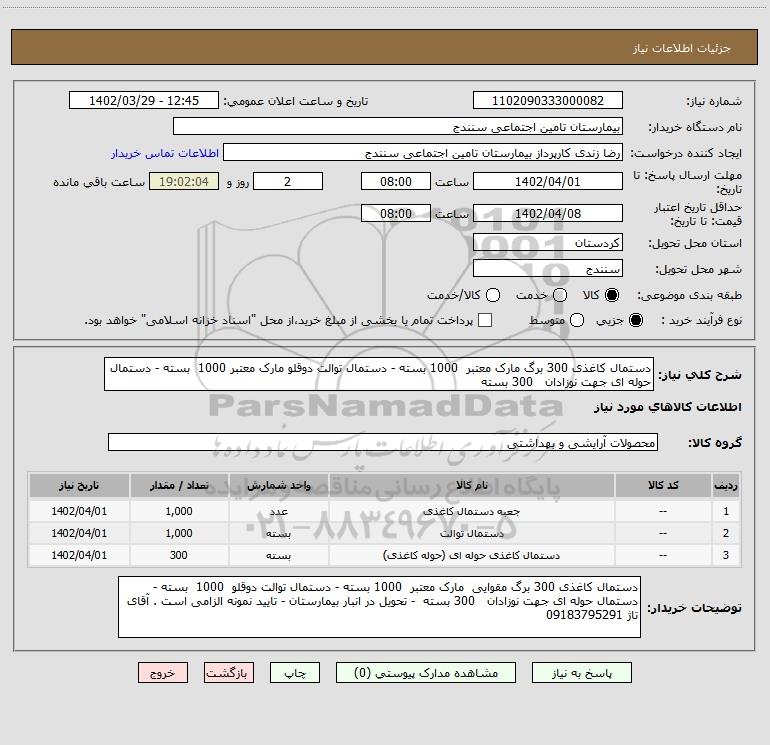Click the 'گروه کالا' product group field
Image resolution: width=770 pixels, height=745 pixels.
pos(382,441)
